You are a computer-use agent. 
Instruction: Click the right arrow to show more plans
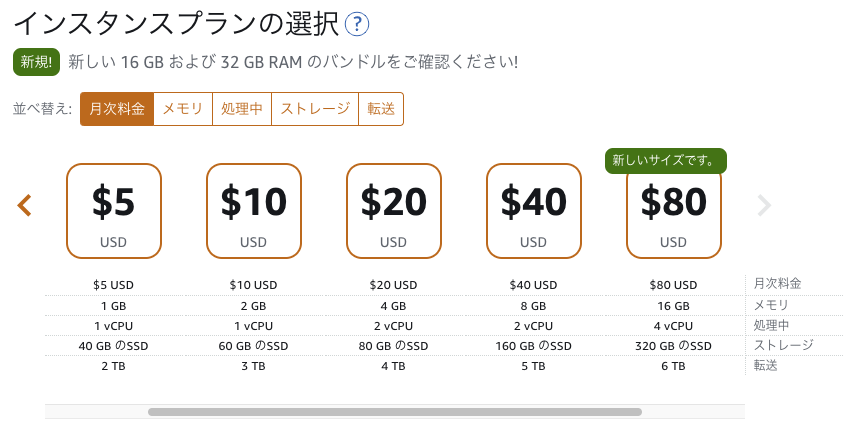[x=764, y=206]
